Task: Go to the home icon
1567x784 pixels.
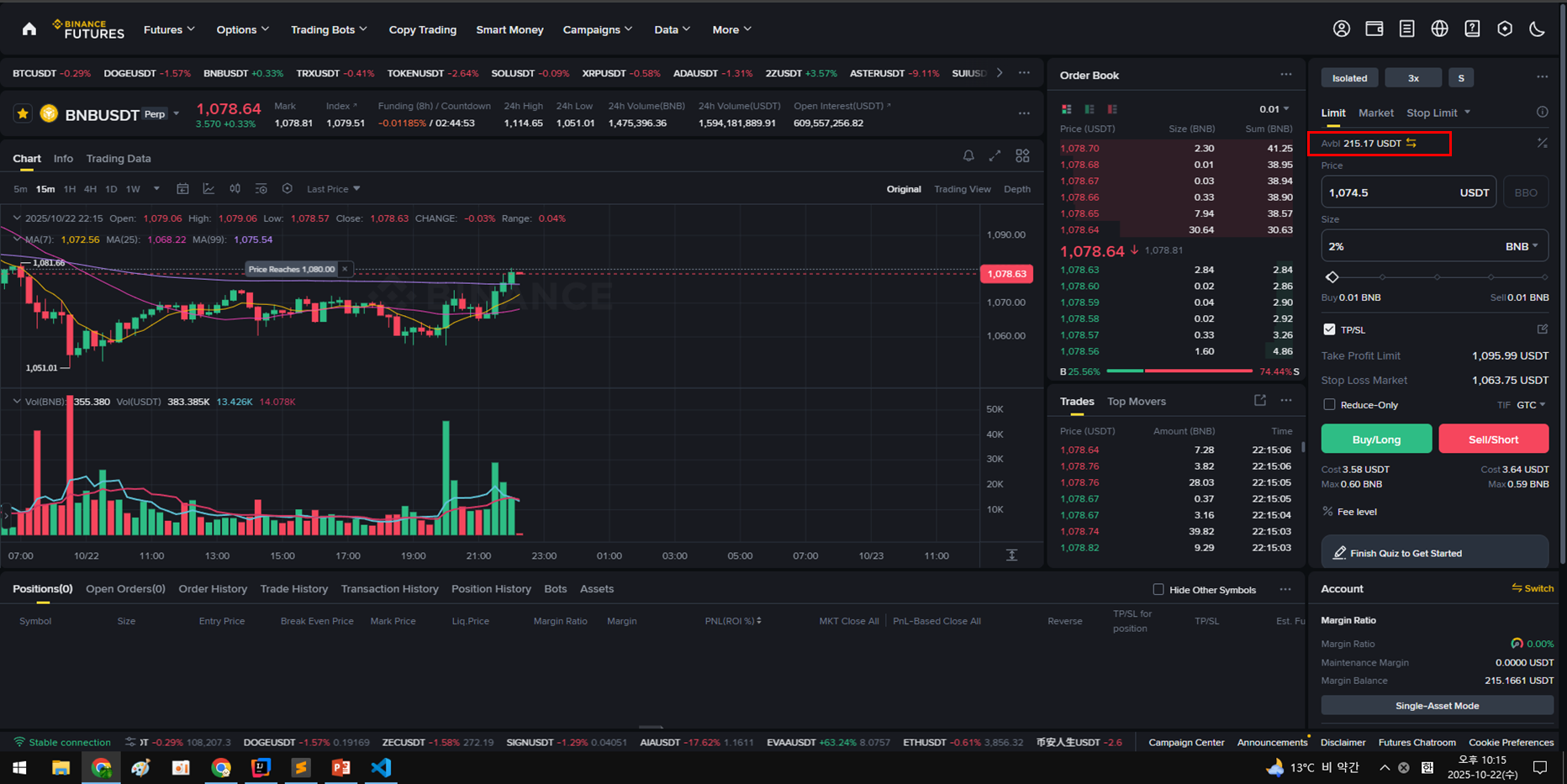Action: tap(29, 29)
